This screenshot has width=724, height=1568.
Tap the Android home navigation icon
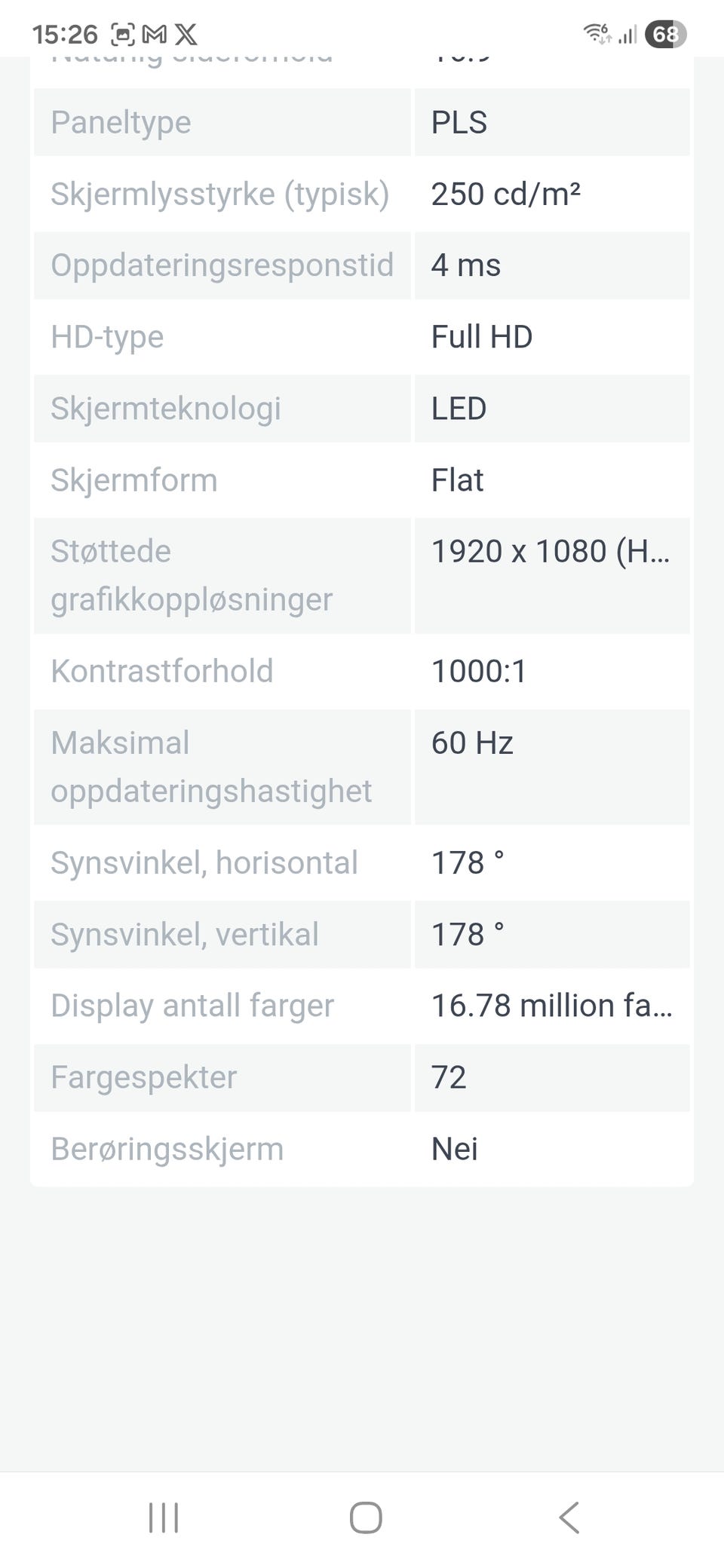pyautogui.click(x=366, y=1517)
